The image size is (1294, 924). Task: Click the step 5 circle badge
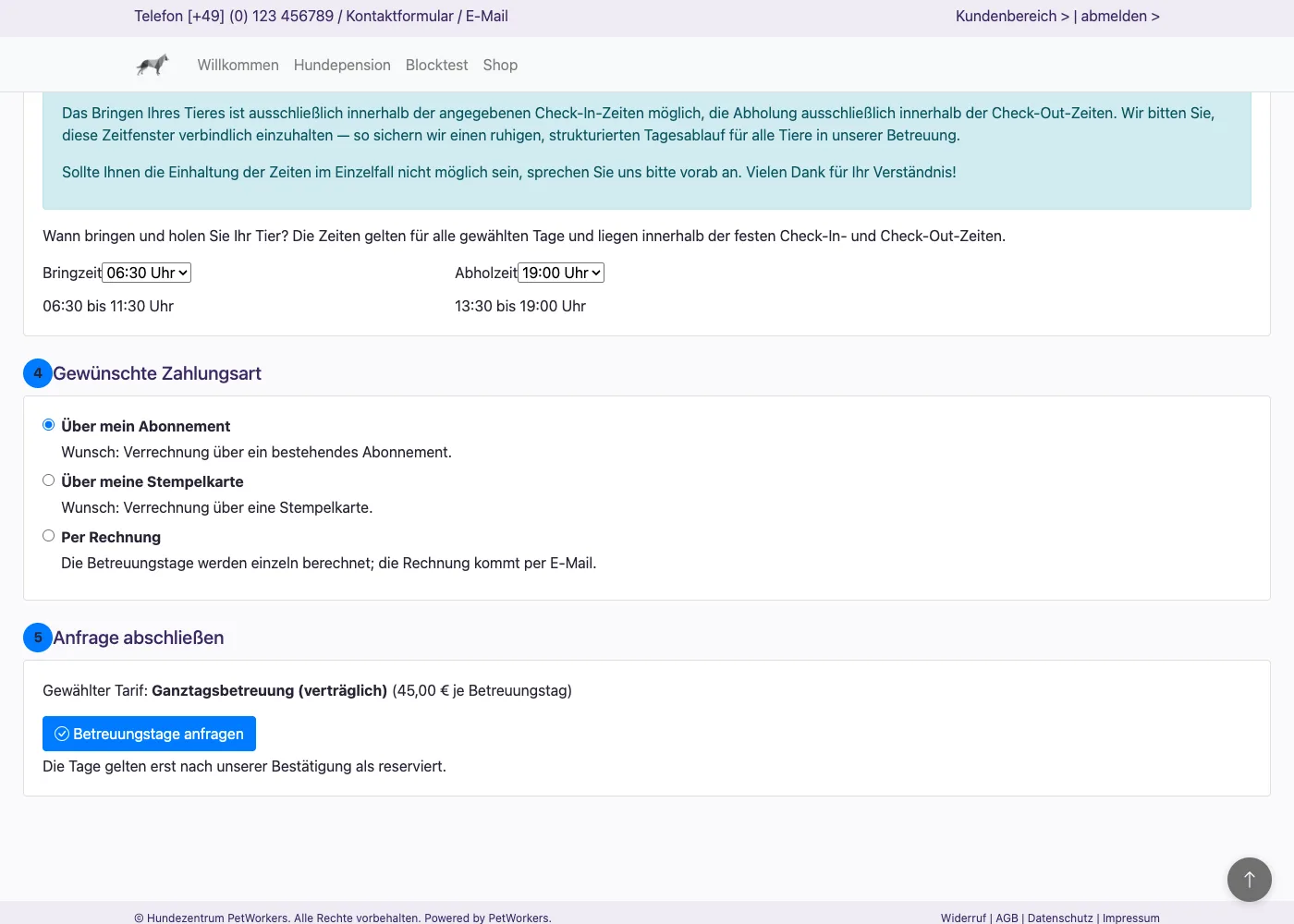pyautogui.click(x=38, y=638)
